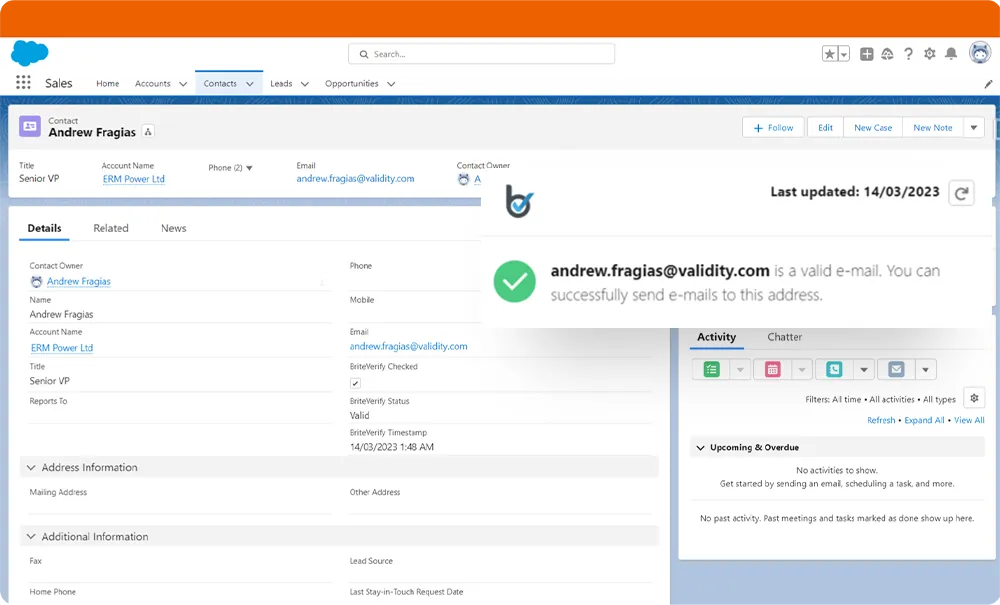Click the BriteVerify logo
This screenshot has width=1000, height=605.
pyautogui.click(x=519, y=201)
